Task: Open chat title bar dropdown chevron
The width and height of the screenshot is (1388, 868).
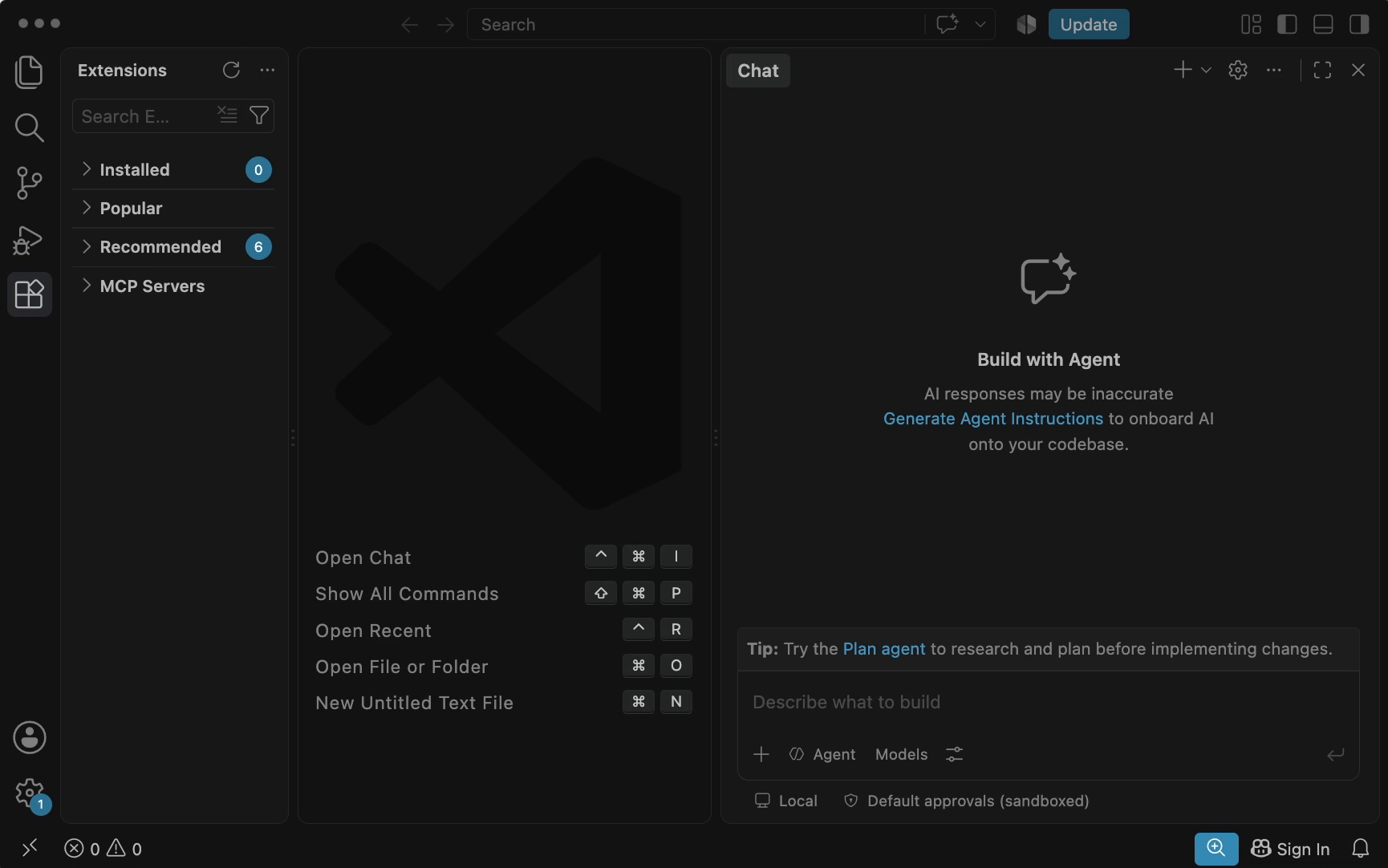Action: point(980,24)
